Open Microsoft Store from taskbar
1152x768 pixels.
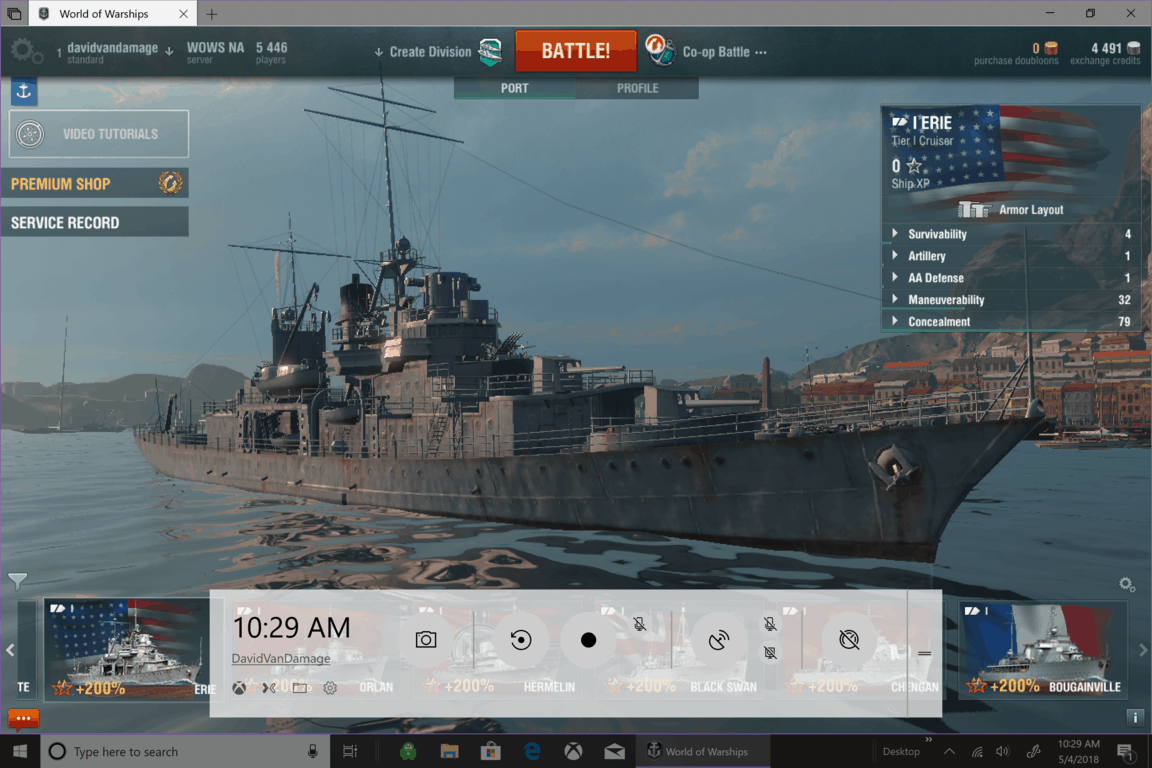click(x=490, y=751)
